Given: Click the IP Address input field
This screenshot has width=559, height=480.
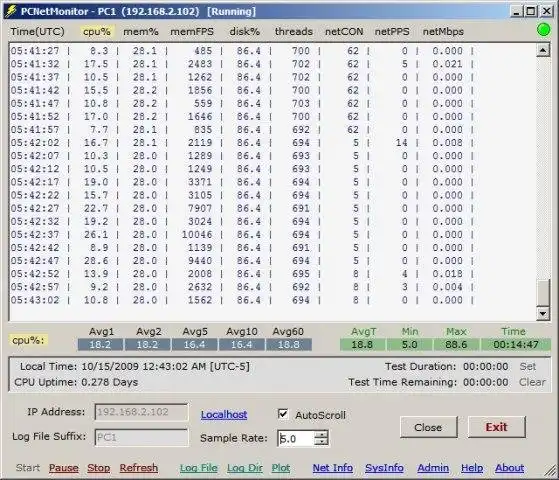Looking at the screenshot, I should pyautogui.click(x=141, y=412).
